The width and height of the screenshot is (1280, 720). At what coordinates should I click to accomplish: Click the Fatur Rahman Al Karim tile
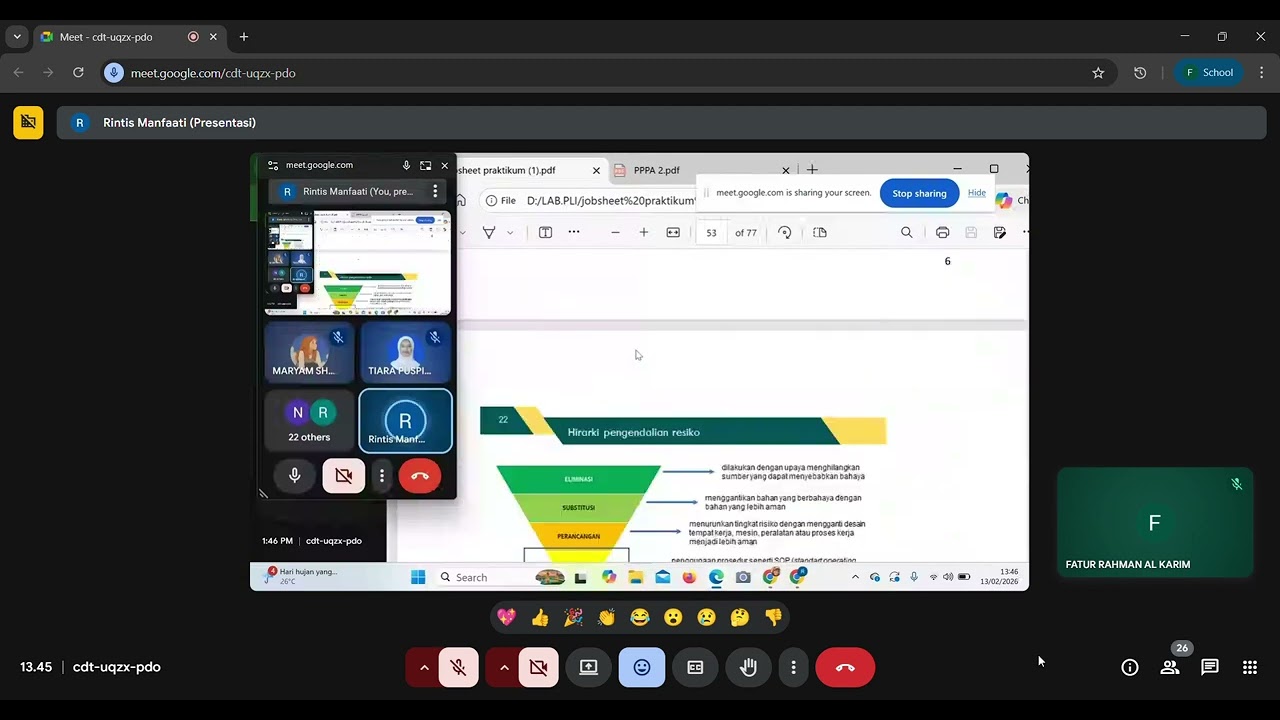click(x=1155, y=523)
